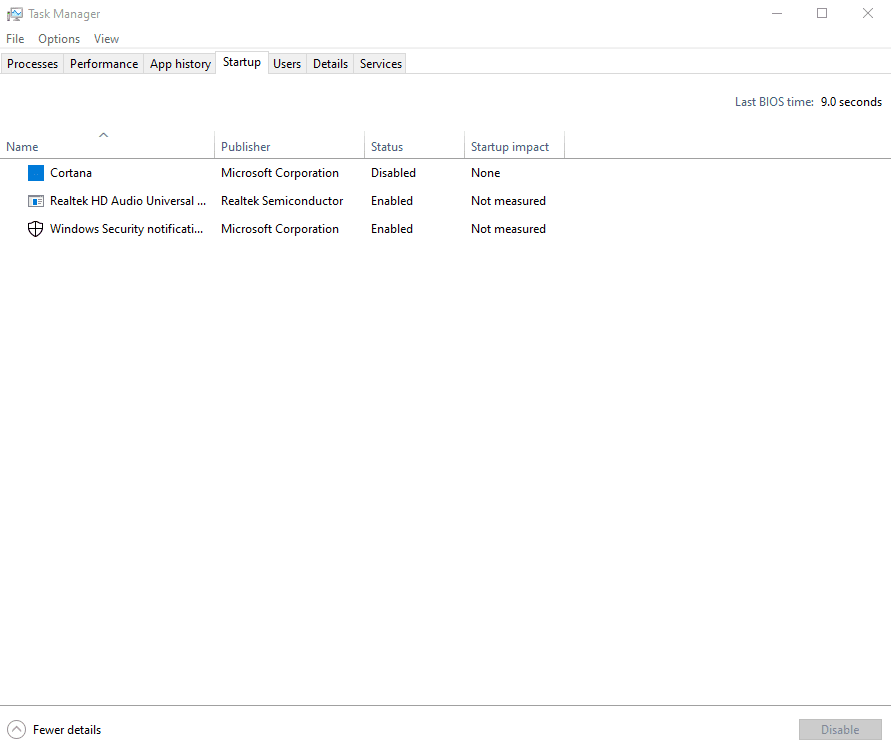Click the Fewer details circle arrow icon
This screenshot has height=752, width=891.
click(16, 729)
